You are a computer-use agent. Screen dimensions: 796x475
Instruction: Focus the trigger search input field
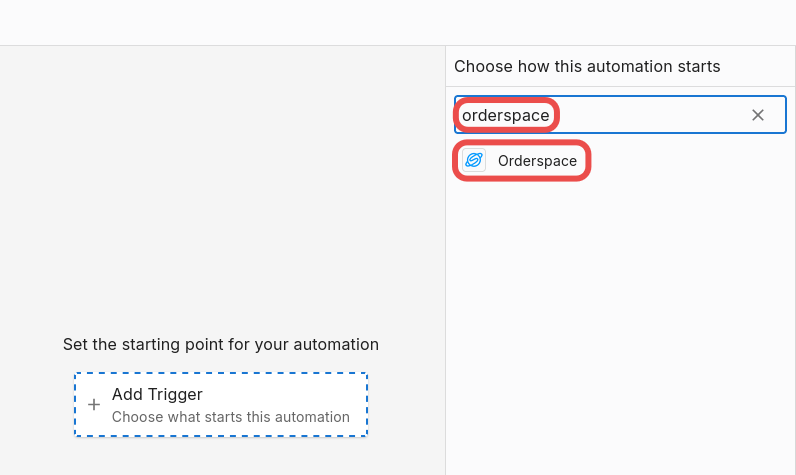tap(620, 115)
